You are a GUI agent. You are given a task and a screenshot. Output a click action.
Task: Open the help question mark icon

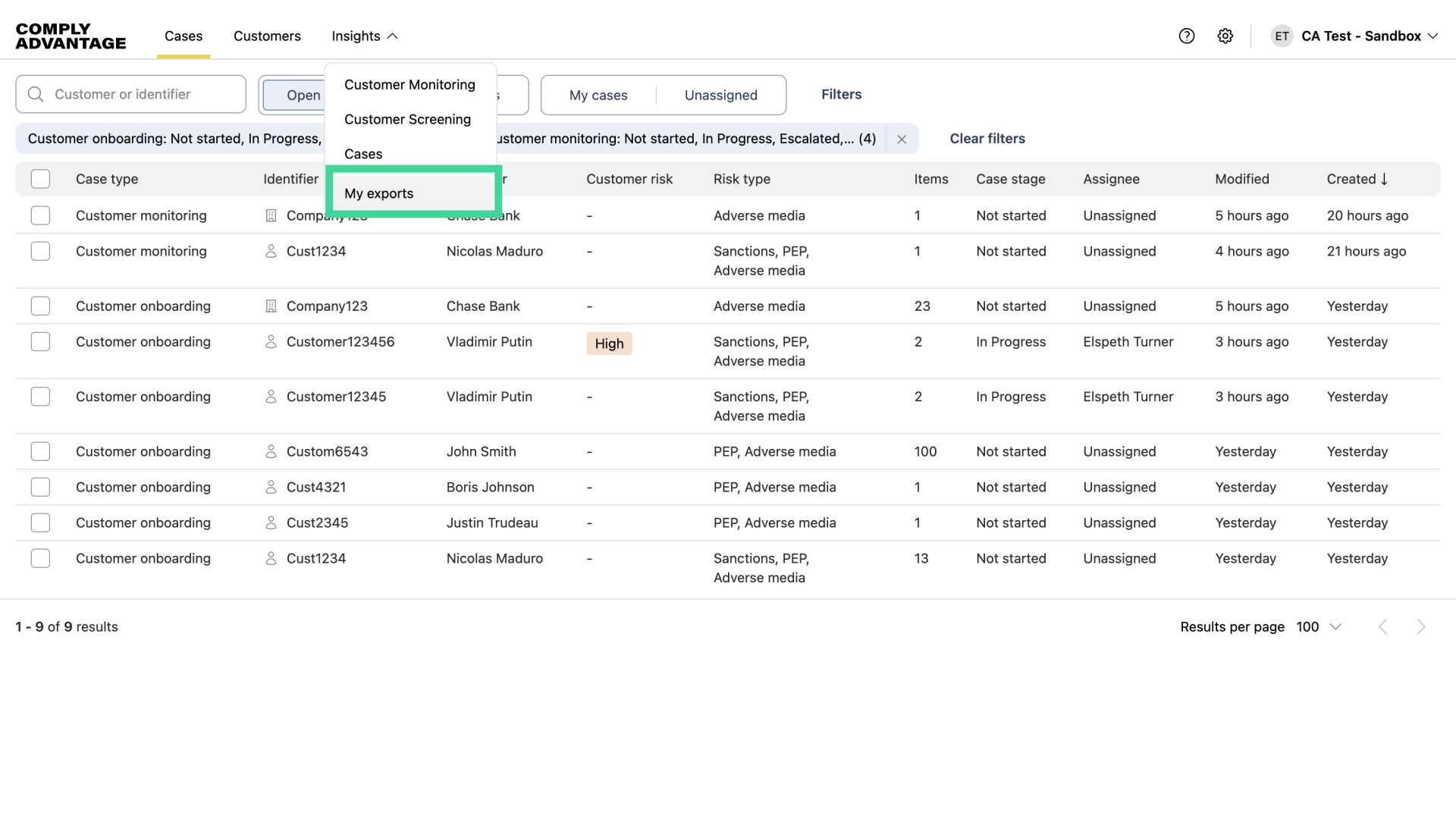tap(1187, 36)
